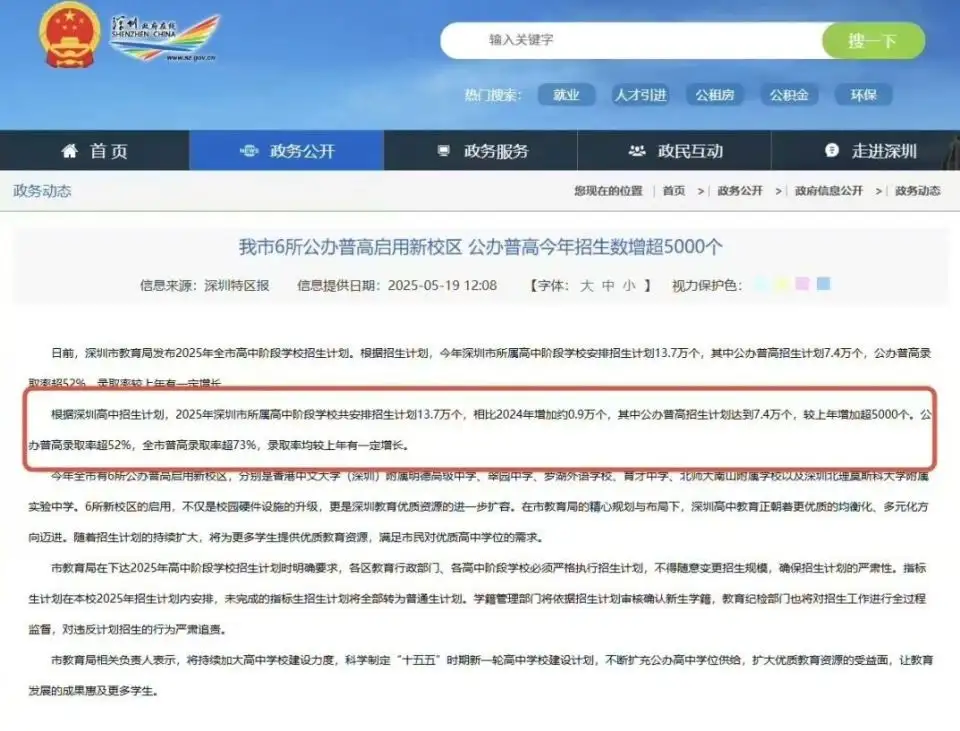Click the national emblem icon
Image resolution: width=960 pixels, height=731 pixels.
[70, 35]
